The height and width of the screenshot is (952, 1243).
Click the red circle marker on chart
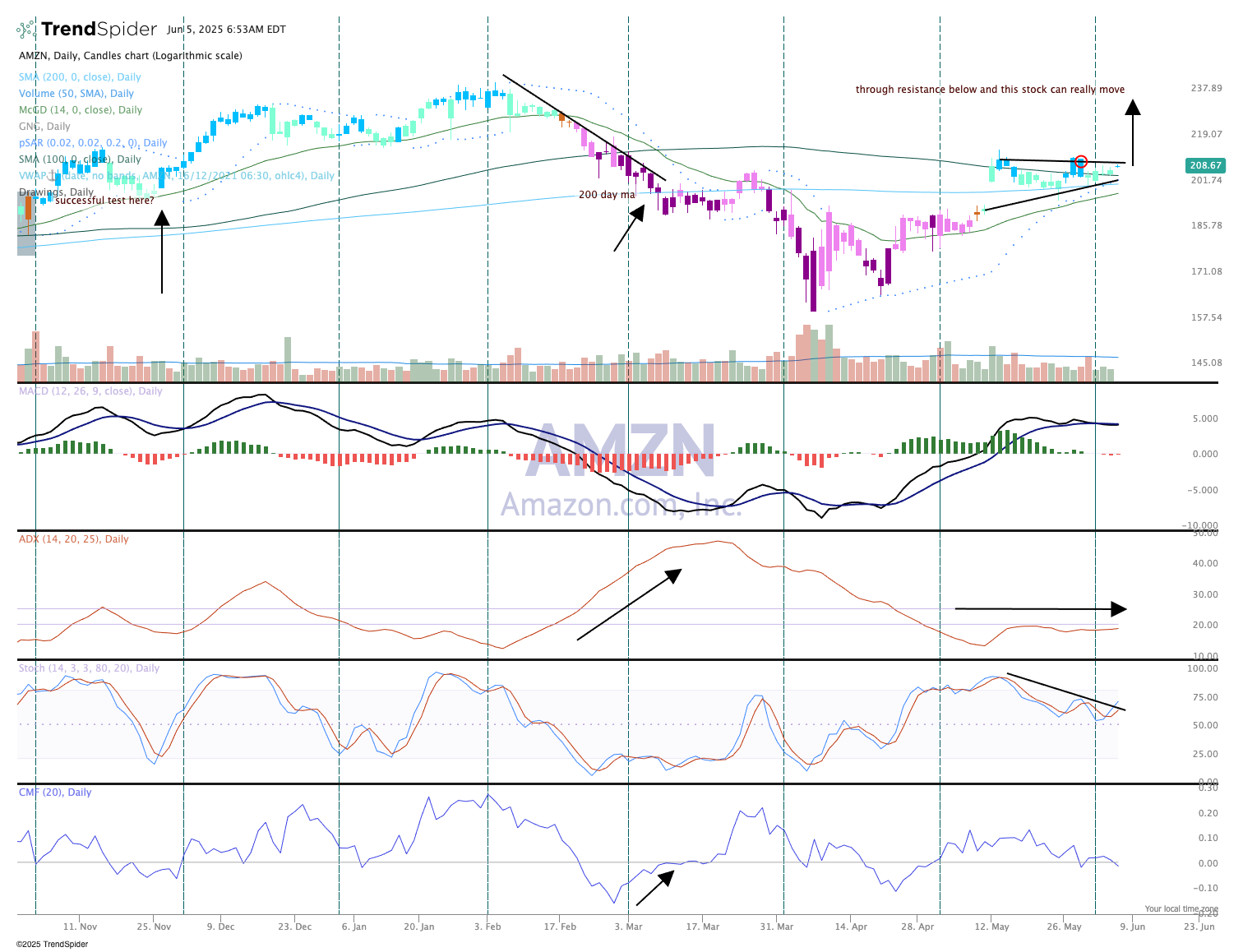coord(1081,162)
